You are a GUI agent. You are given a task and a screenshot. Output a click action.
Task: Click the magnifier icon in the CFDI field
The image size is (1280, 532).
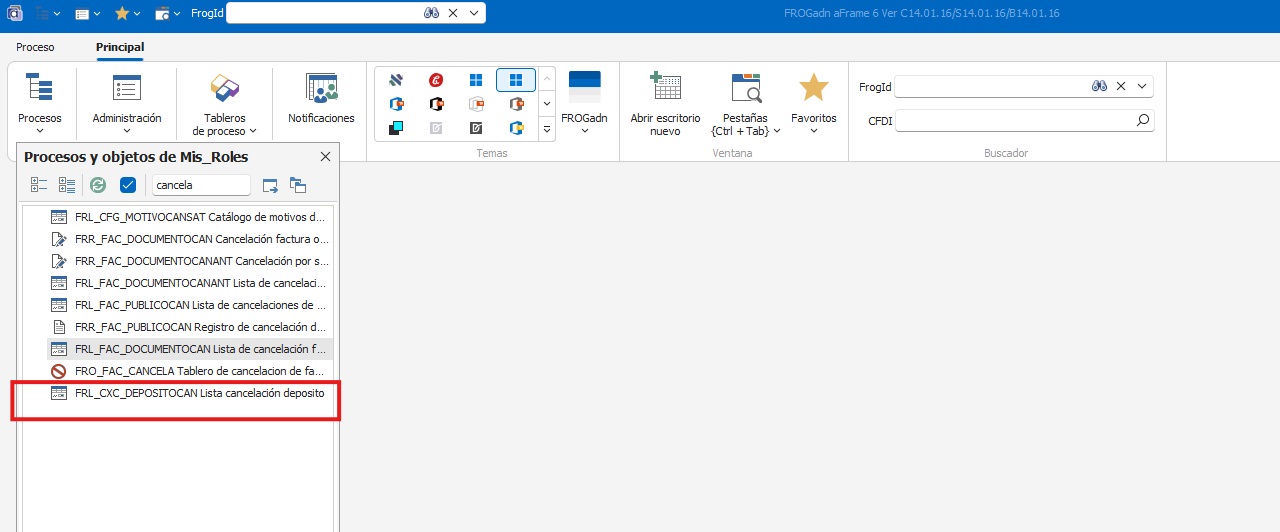pos(1143,121)
